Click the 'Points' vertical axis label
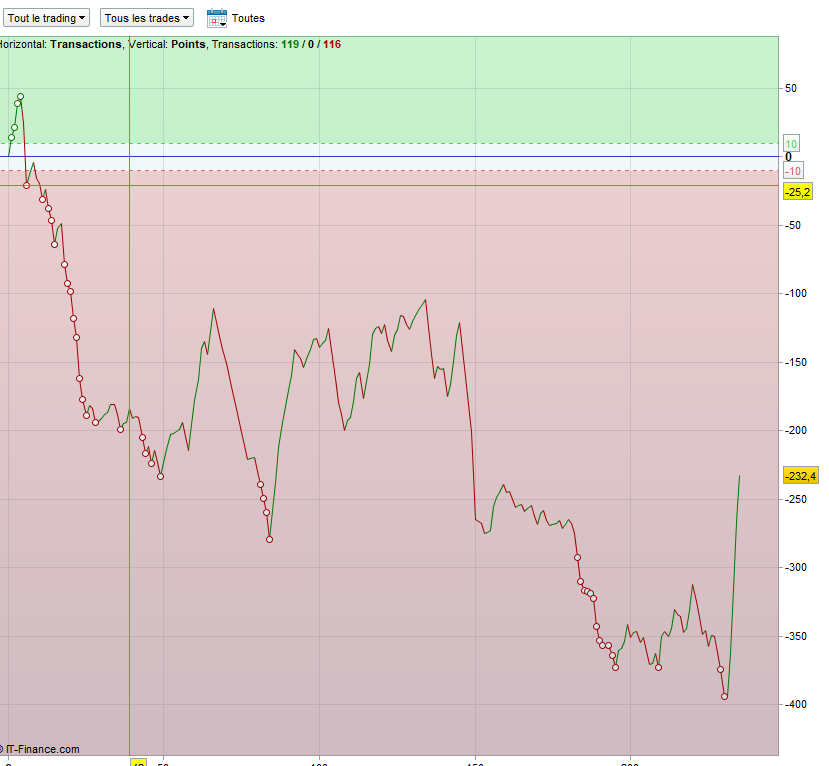This screenshot has width=829, height=766. click(x=188, y=44)
